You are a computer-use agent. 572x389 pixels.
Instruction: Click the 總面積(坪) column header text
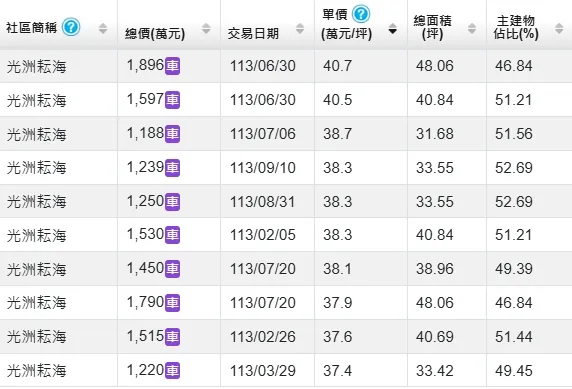433,27
